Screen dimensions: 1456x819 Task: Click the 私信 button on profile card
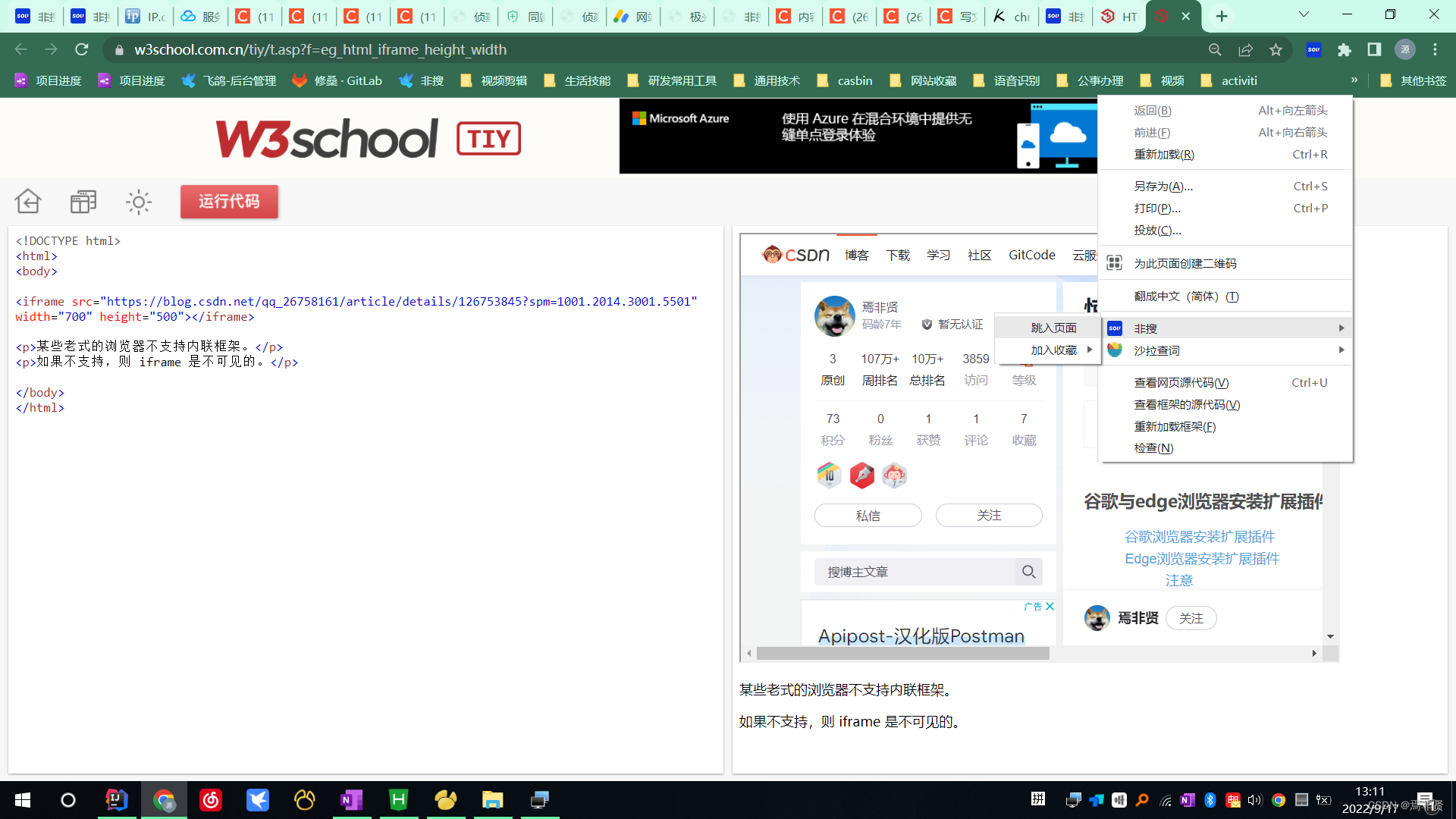click(x=868, y=516)
